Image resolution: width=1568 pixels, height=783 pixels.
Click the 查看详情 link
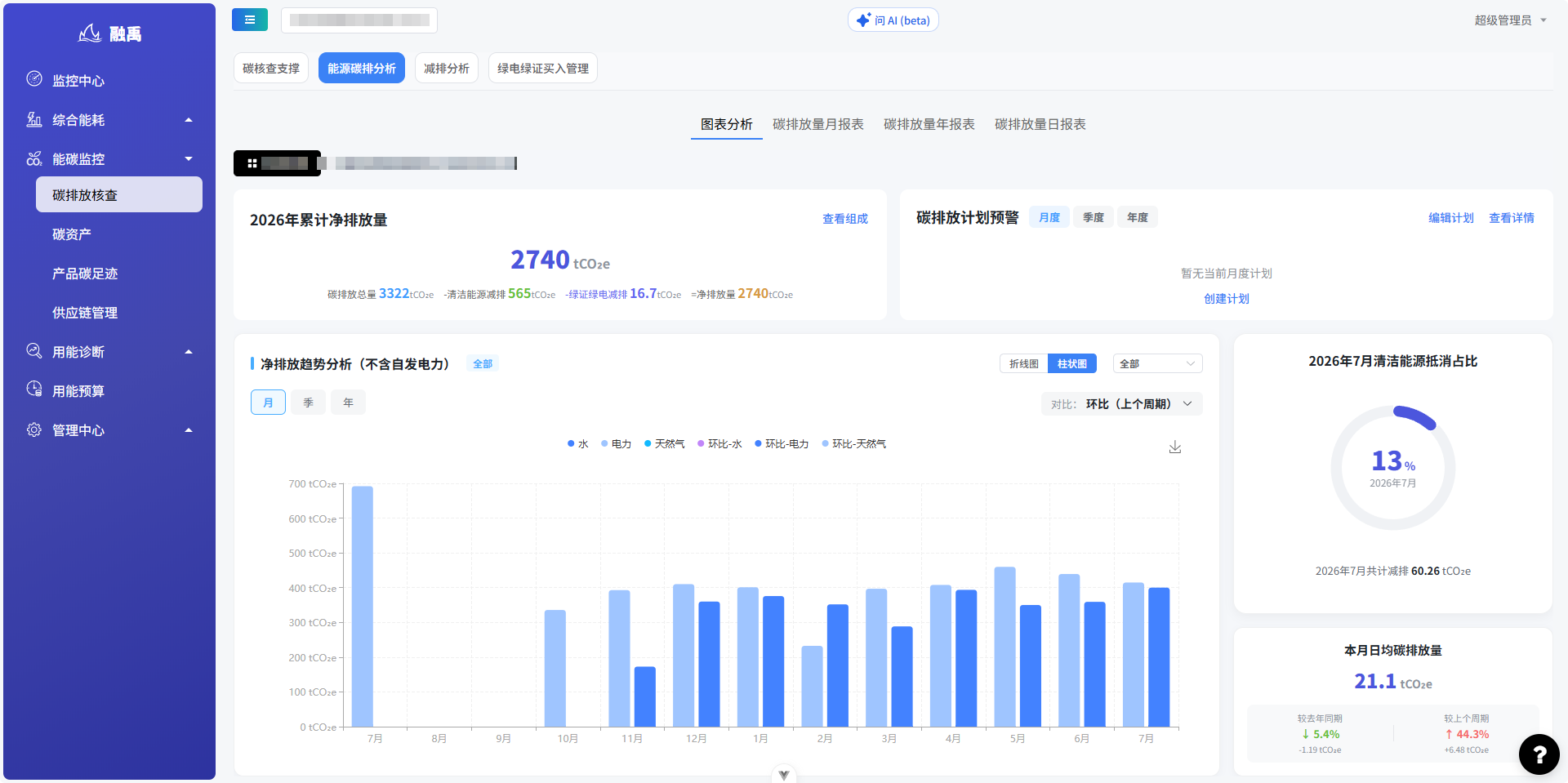tap(1512, 218)
